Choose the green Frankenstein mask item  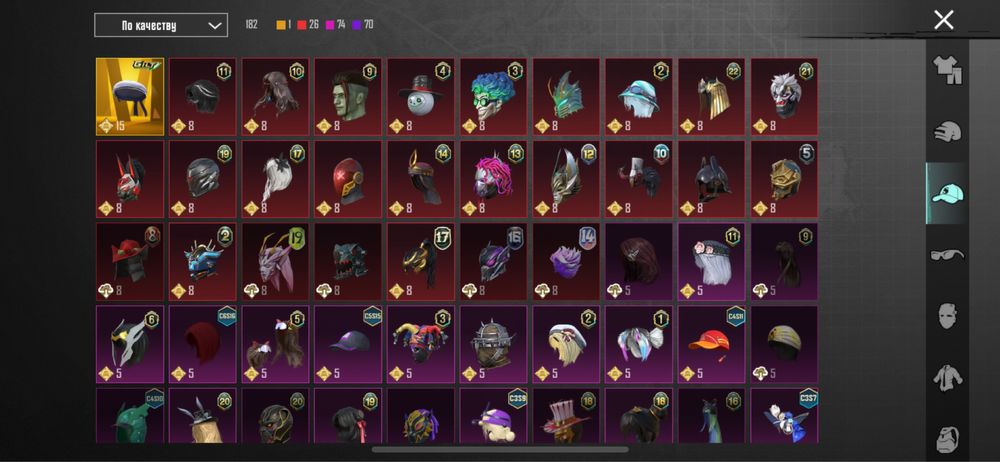348,96
